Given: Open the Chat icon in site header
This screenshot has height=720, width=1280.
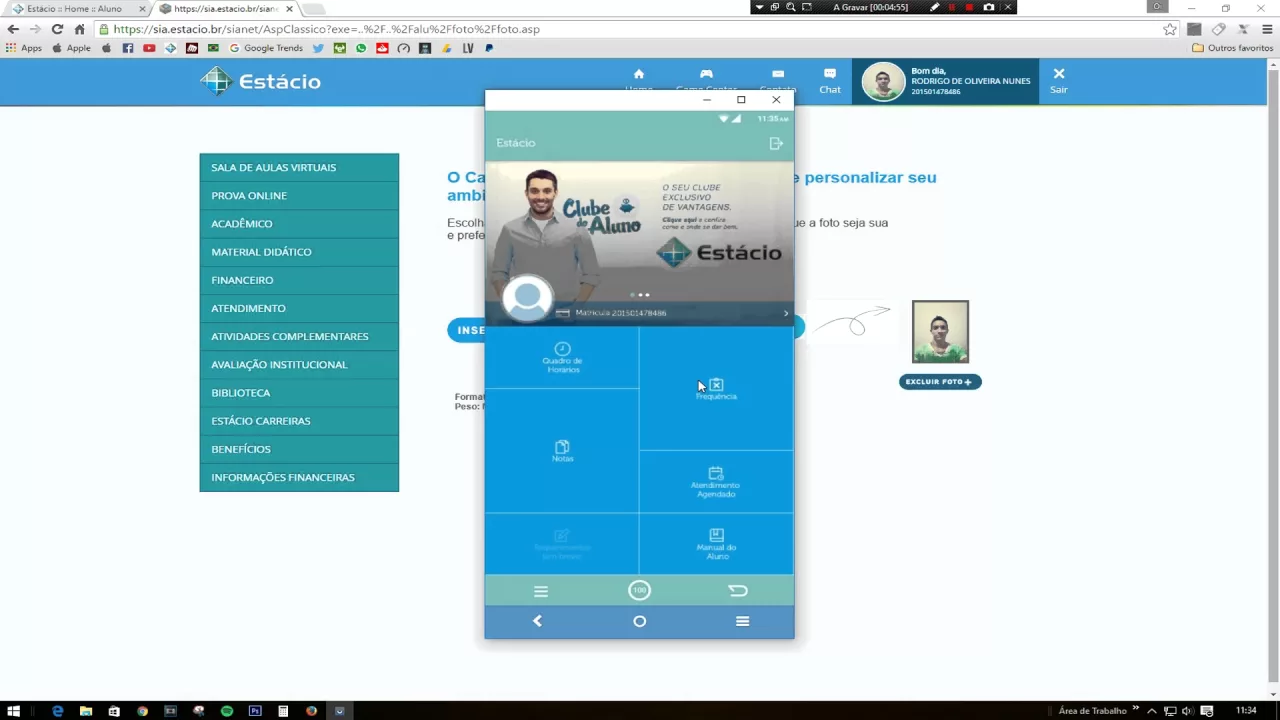Looking at the screenshot, I should [830, 81].
